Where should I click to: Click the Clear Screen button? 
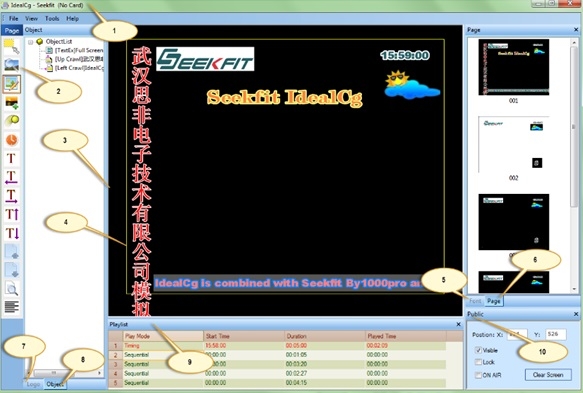[x=548, y=375]
